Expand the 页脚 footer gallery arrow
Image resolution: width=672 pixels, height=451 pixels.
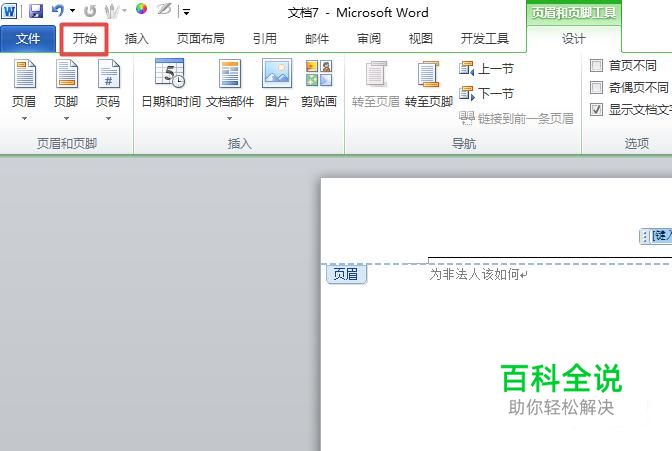pyautogui.click(x=66, y=118)
